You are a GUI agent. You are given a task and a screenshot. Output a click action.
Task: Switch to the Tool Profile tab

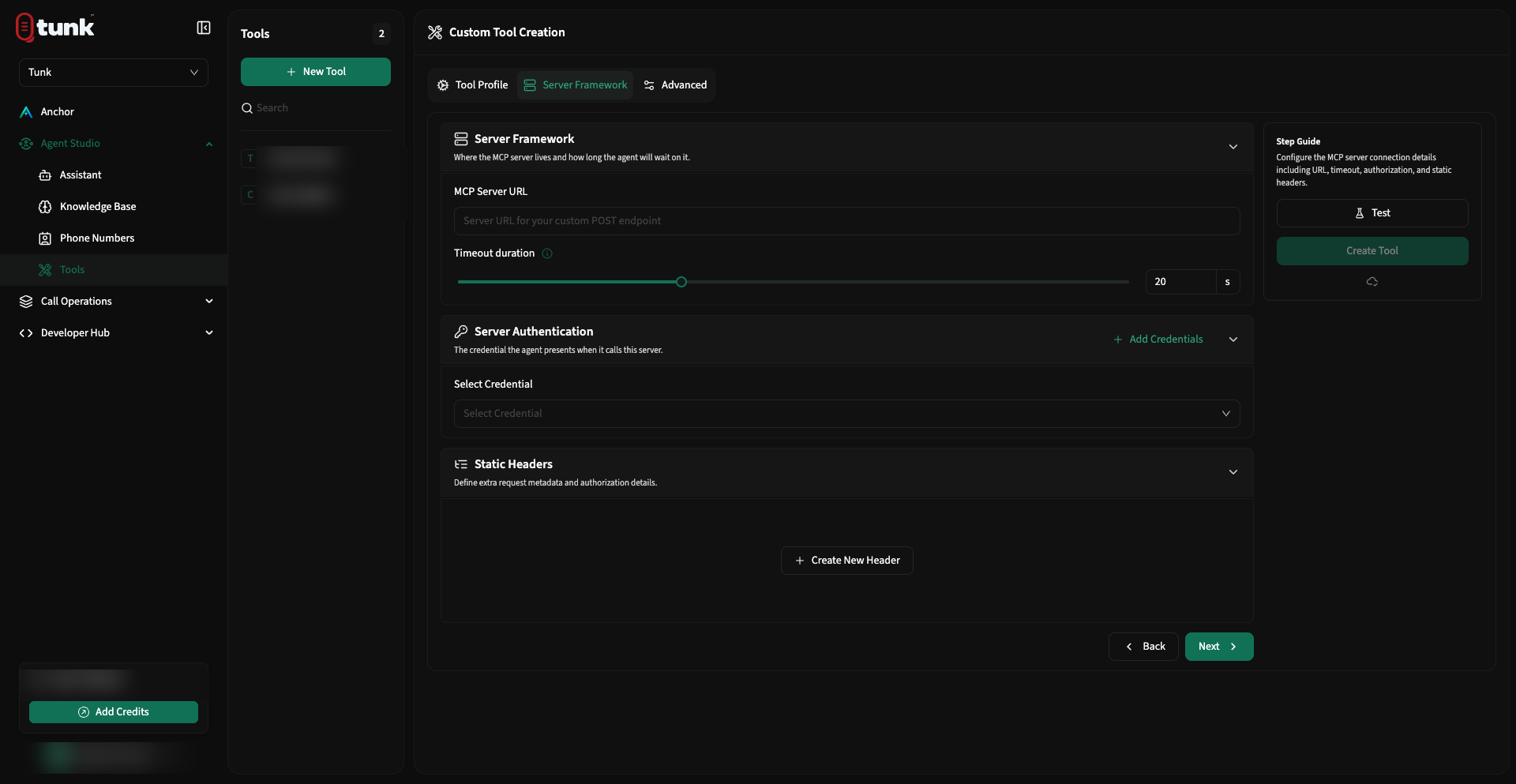point(472,85)
